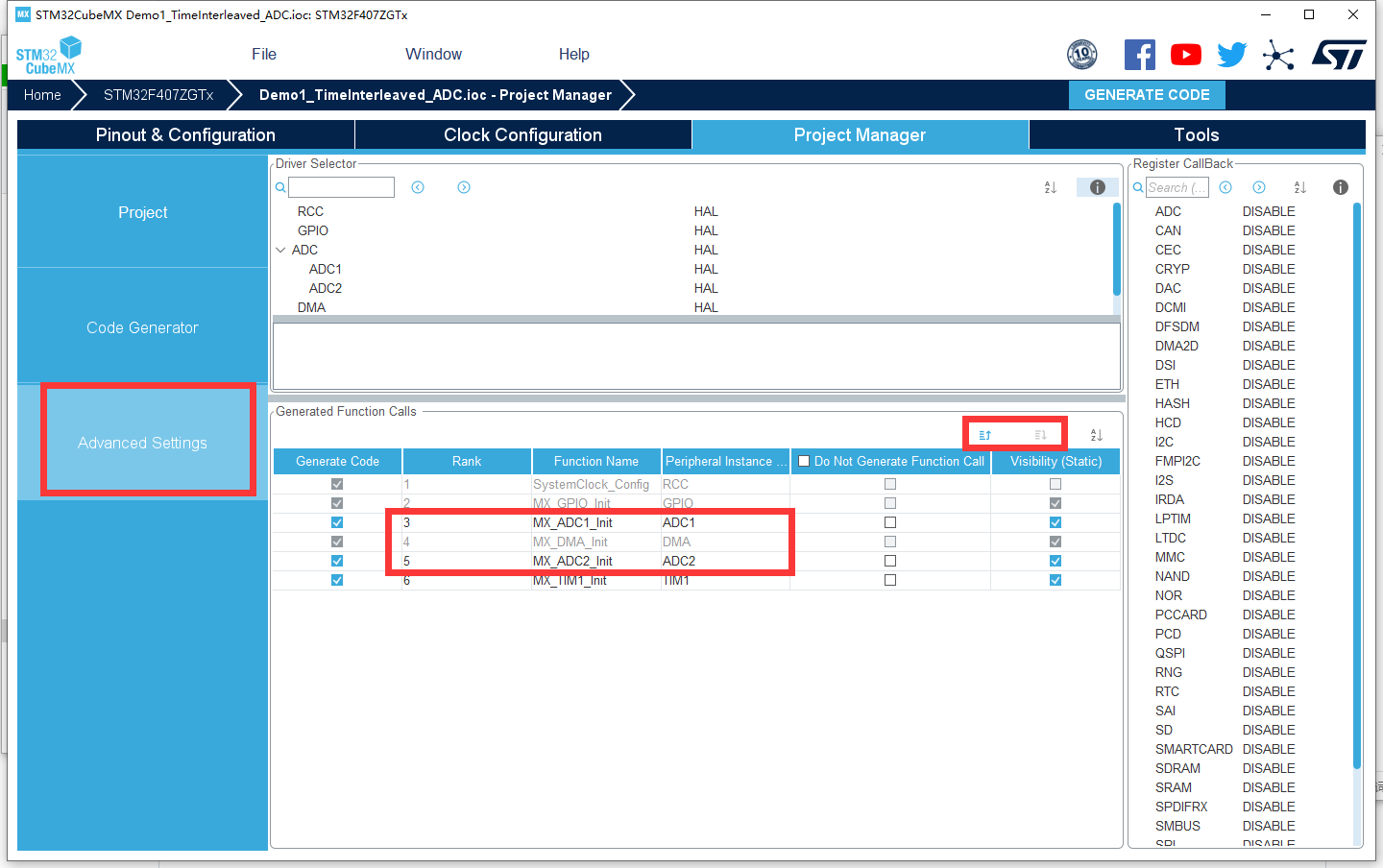Screen dimensions: 1383x868
Task: Go to previous Register CallBack search result
Action: [1225, 187]
